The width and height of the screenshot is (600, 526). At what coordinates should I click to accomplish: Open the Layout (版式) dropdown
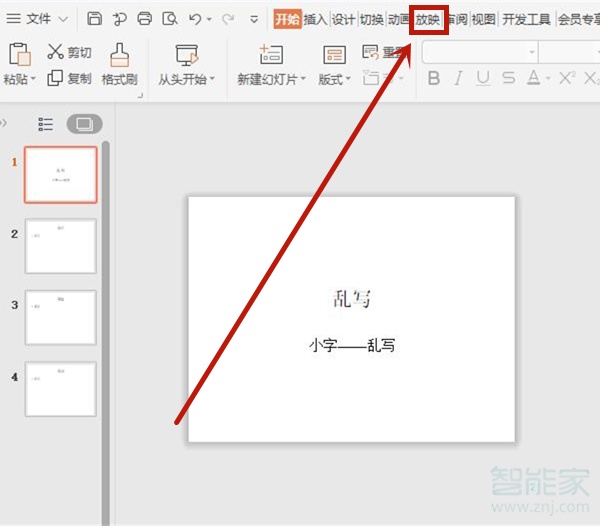point(334,79)
